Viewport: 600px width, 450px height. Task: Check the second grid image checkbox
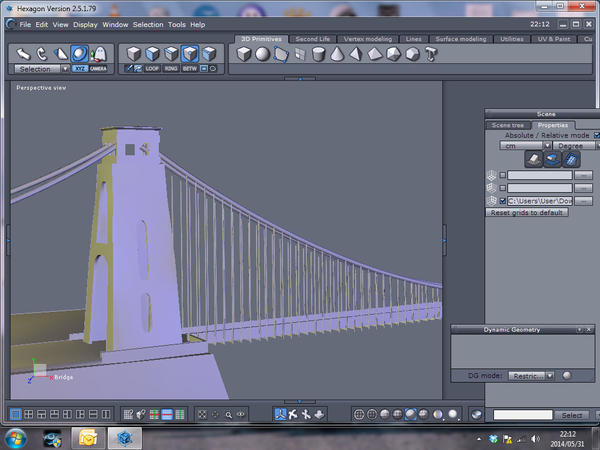(x=502, y=188)
